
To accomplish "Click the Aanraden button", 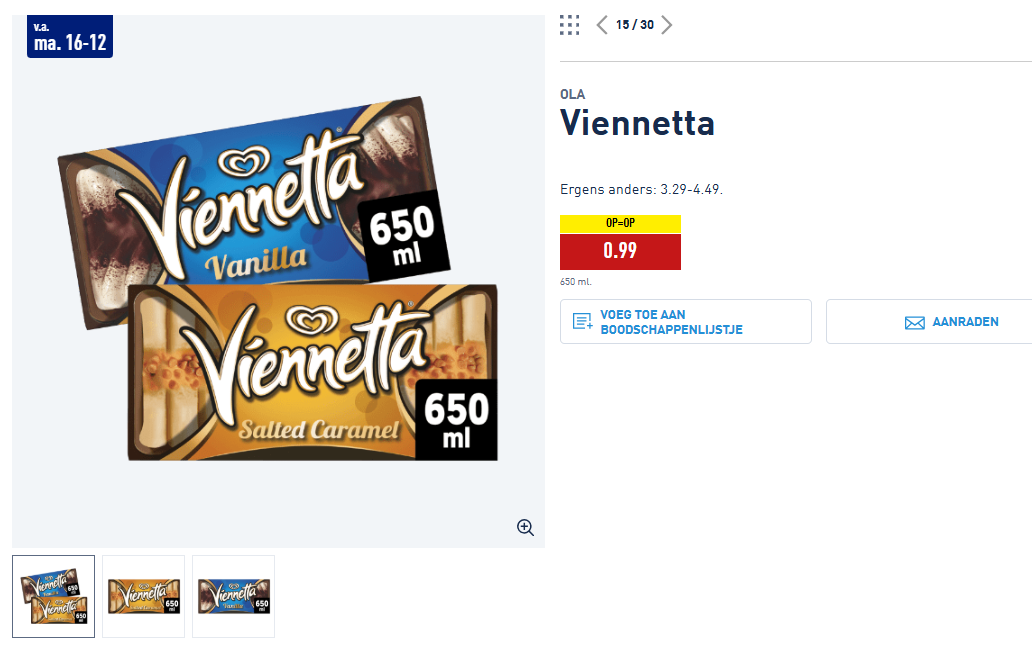I will pyautogui.click(x=929, y=322).
